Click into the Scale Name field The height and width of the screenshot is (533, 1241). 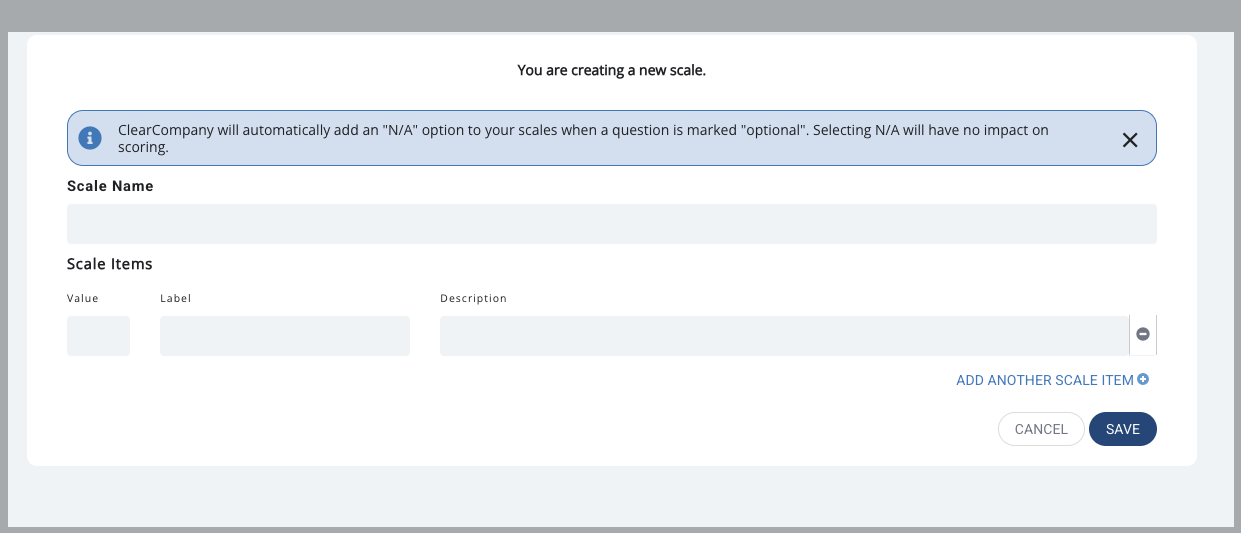tap(612, 224)
